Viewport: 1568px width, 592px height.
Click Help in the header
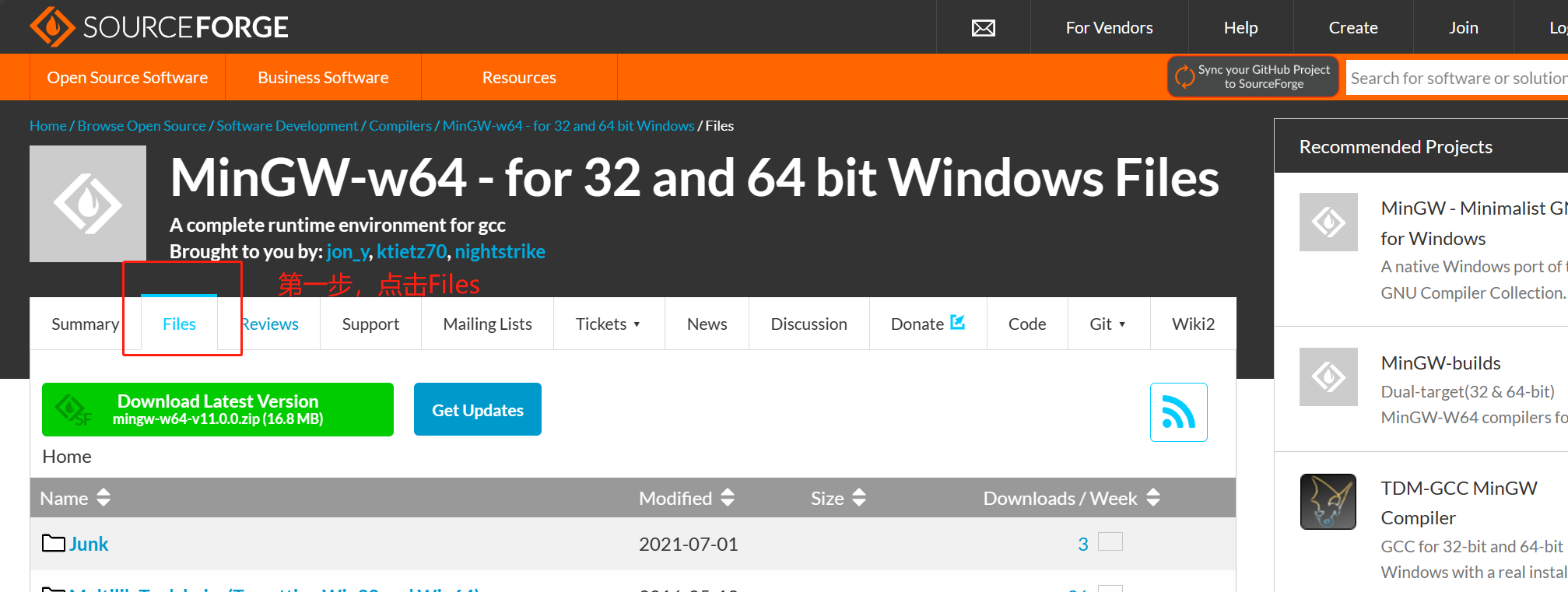coord(1240,27)
